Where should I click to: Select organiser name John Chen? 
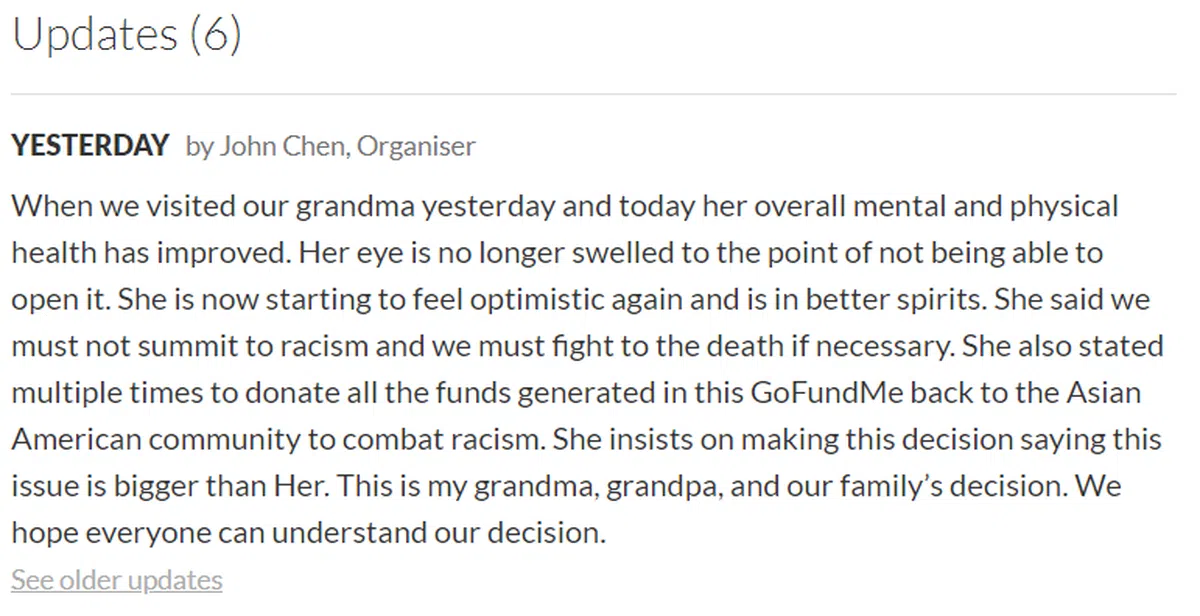[x=282, y=146]
